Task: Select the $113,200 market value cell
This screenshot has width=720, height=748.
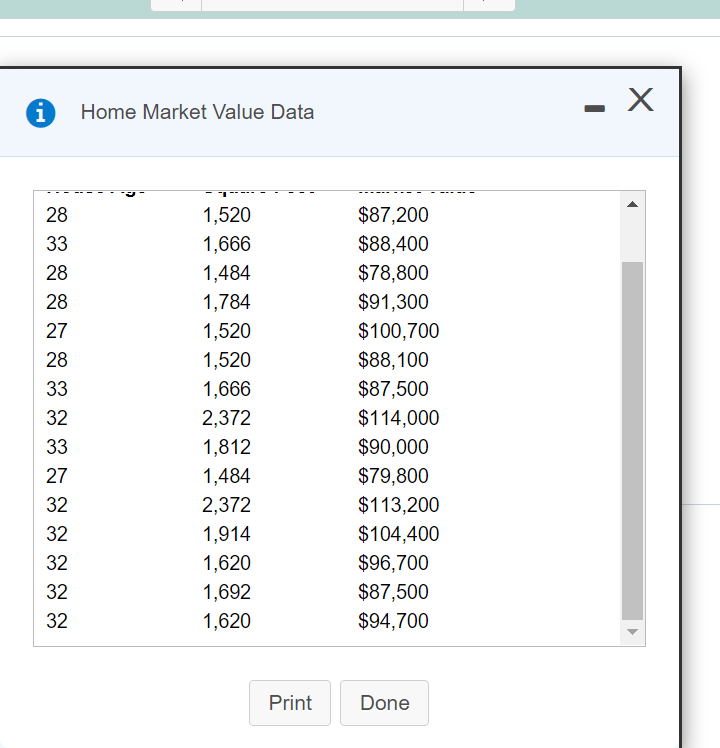Action: (x=398, y=505)
